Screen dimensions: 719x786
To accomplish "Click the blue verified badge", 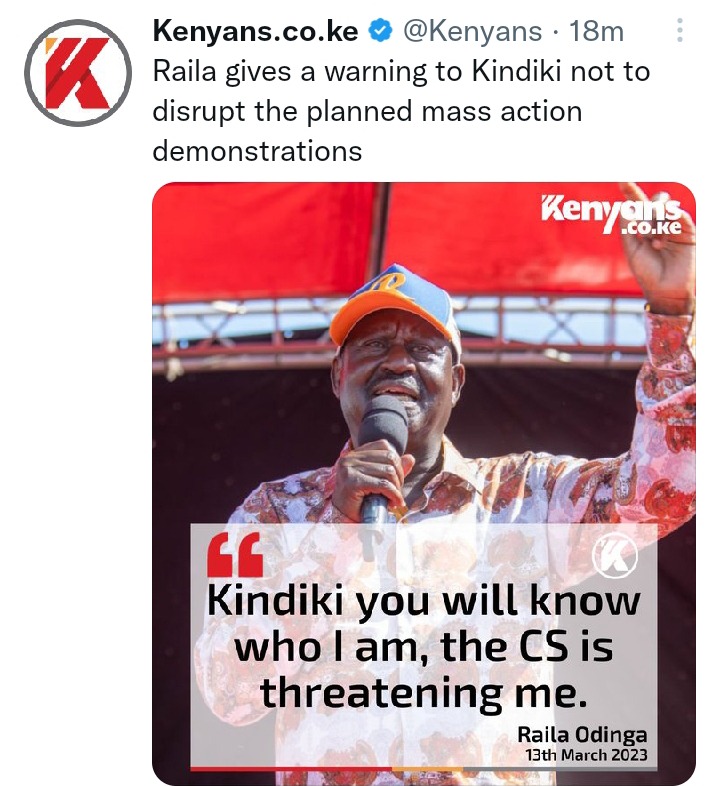I will 381,31.
